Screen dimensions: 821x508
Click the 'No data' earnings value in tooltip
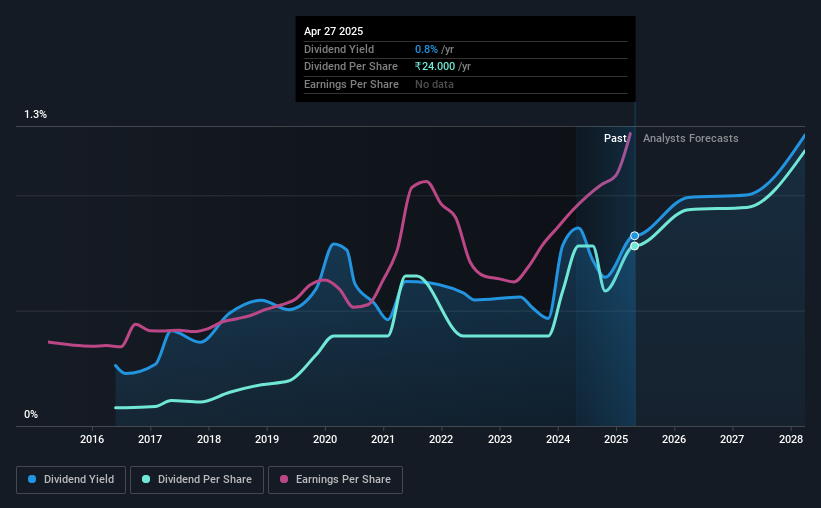pos(435,84)
